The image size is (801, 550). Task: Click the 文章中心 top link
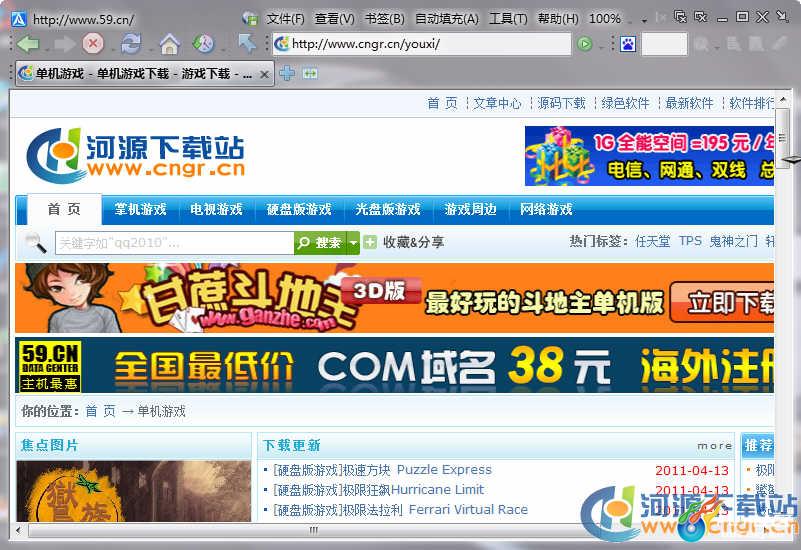tap(497, 104)
